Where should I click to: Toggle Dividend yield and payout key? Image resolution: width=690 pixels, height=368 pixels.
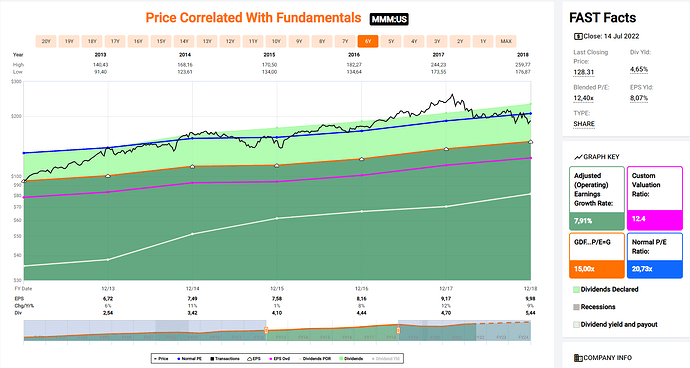tap(615, 324)
